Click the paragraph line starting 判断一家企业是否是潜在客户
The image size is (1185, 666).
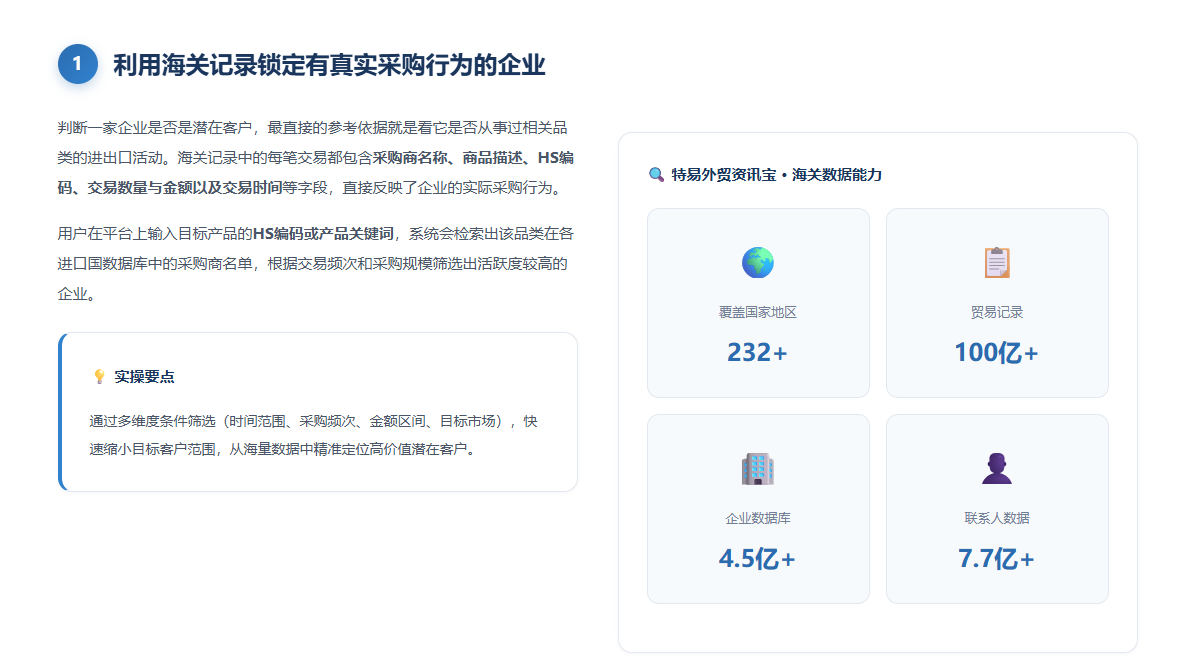pos(313,128)
